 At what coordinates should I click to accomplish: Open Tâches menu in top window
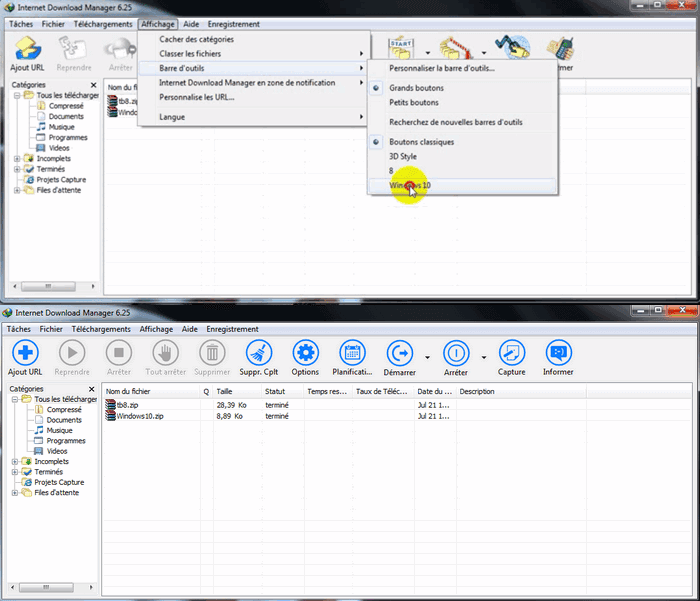tap(21, 24)
